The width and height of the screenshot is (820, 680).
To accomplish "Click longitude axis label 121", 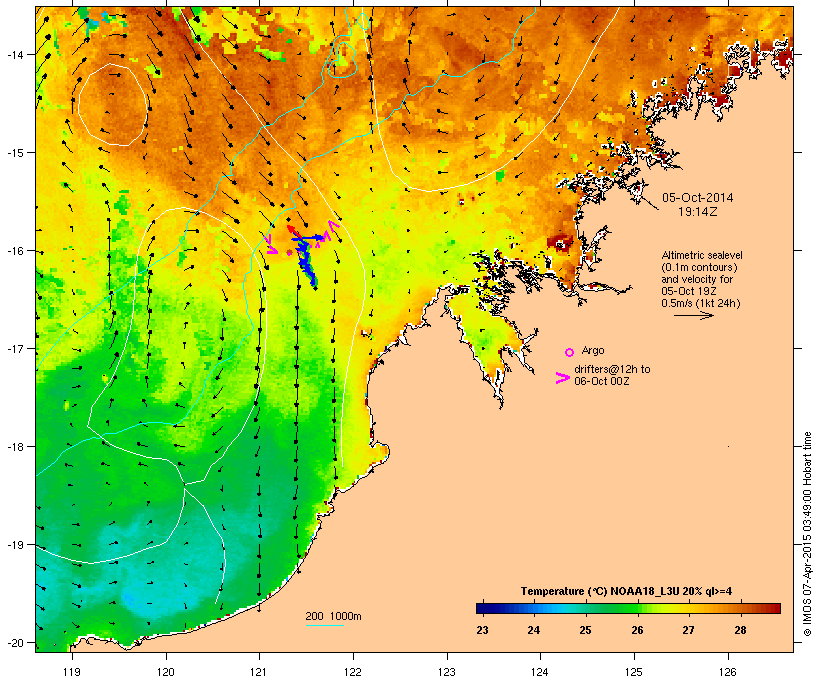I will [x=259, y=671].
